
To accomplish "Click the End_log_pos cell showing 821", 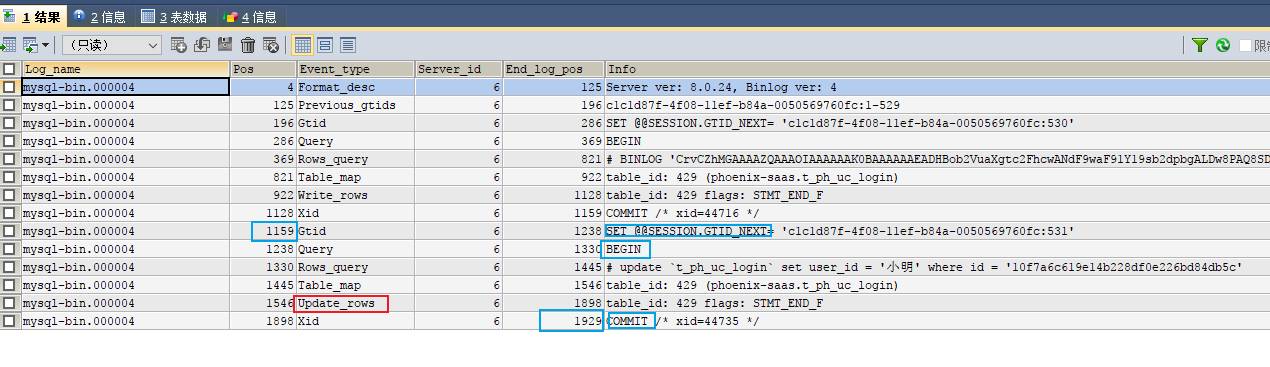I will (x=554, y=159).
